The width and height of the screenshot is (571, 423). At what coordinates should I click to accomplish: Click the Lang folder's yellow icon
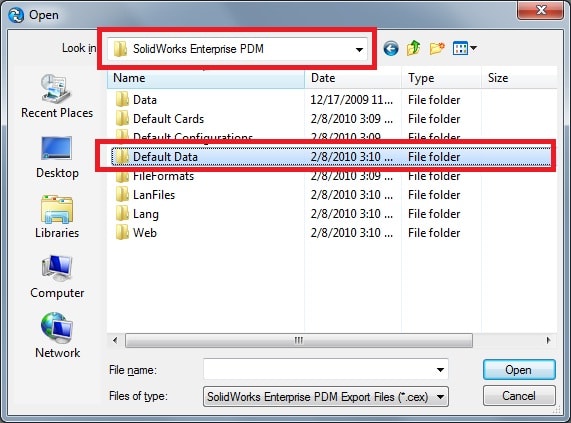tap(122, 213)
